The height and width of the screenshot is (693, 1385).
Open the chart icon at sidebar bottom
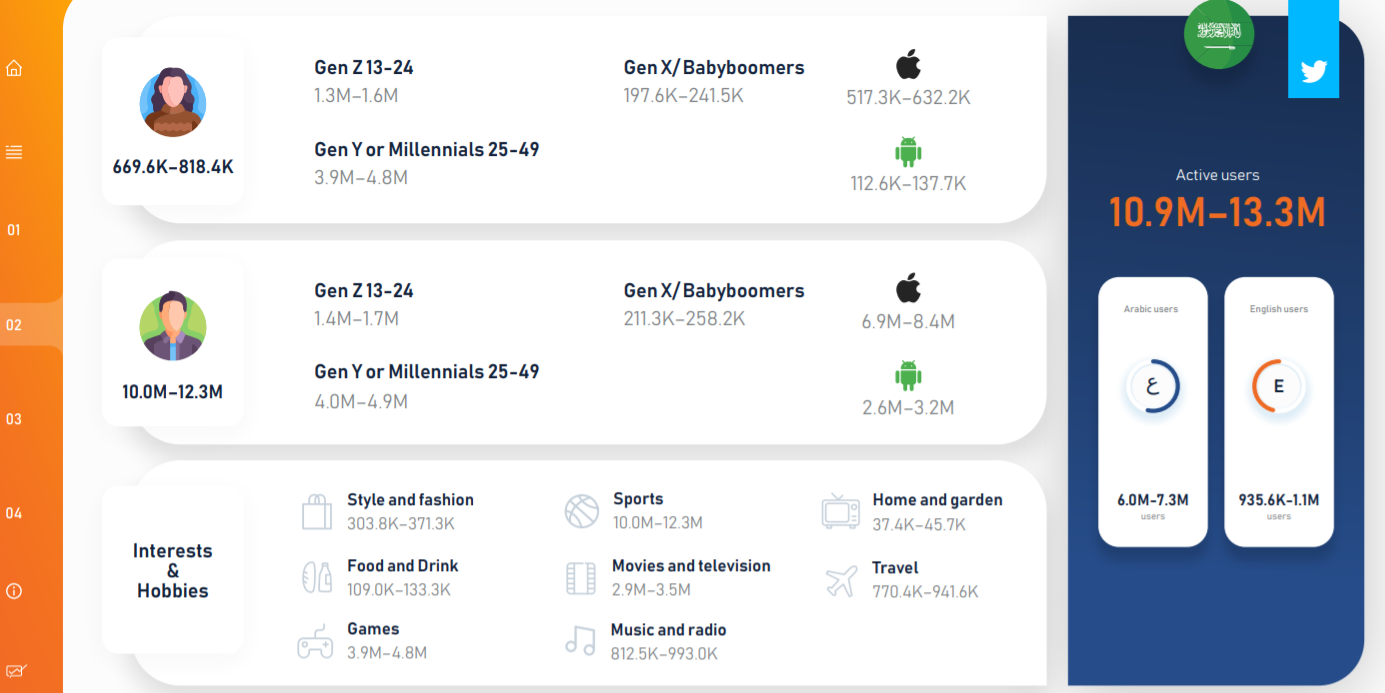click(x=14, y=671)
